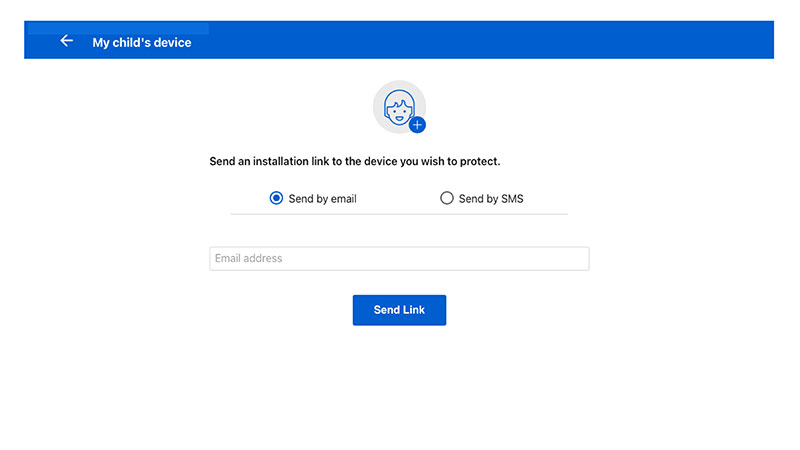Screen dimensions: 800x450
Task: Click the Send by email label text
Action: coord(322,198)
